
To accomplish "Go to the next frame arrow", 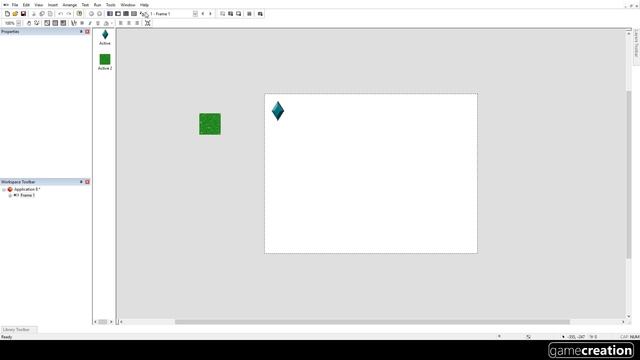I will [210, 14].
